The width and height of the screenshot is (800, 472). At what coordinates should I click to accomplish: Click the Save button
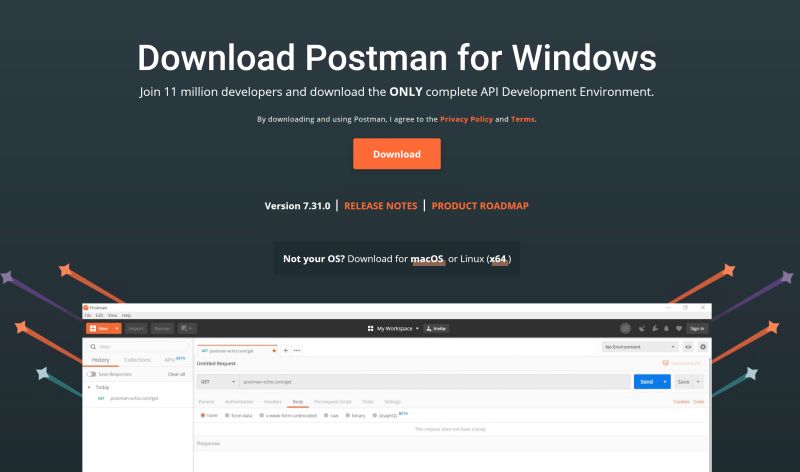coord(683,382)
